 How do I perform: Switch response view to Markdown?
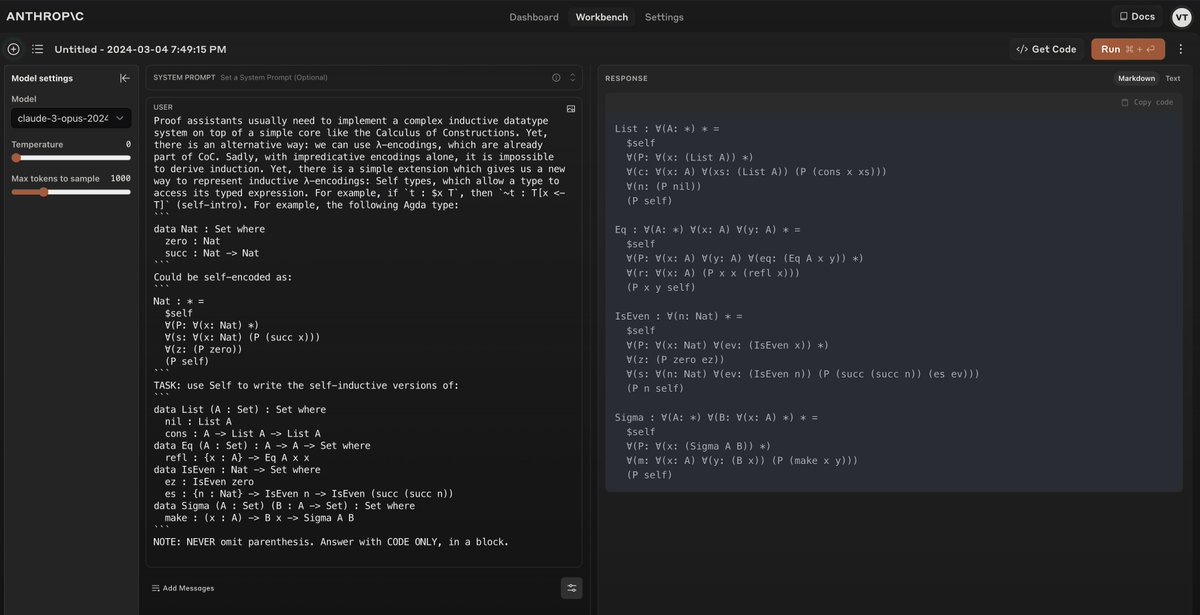click(1136, 78)
